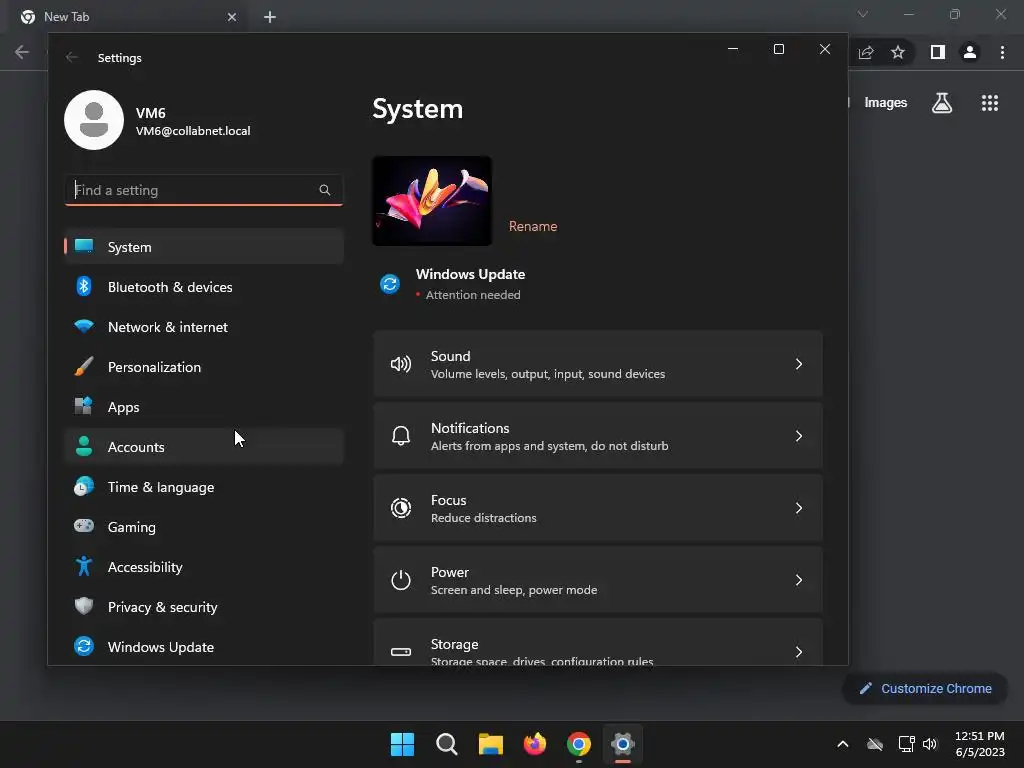1024x768 pixels.
Task: Open Personalization settings
Action: 204,367
